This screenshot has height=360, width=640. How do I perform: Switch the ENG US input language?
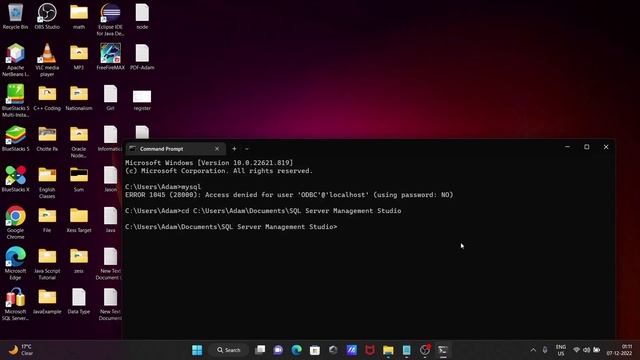click(561, 350)
